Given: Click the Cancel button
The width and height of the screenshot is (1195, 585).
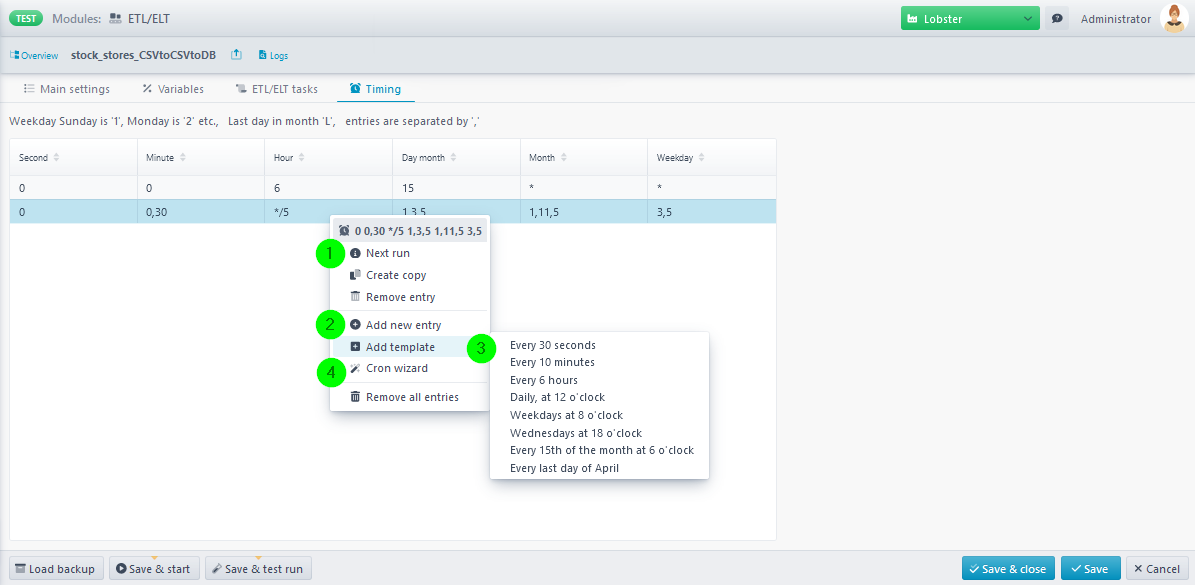Looking at the screenshot, I should (1156, 569).
